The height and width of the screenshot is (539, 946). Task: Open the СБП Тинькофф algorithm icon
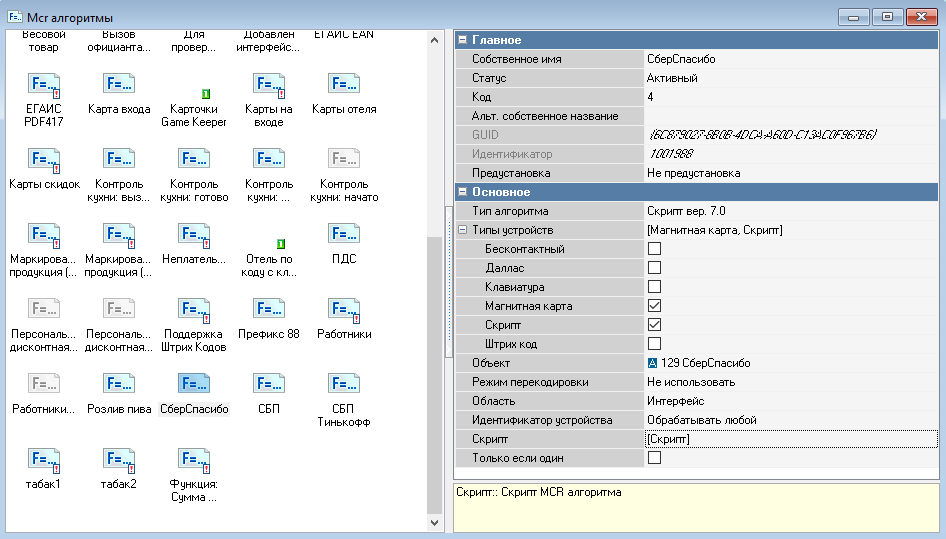pos(344,384)
